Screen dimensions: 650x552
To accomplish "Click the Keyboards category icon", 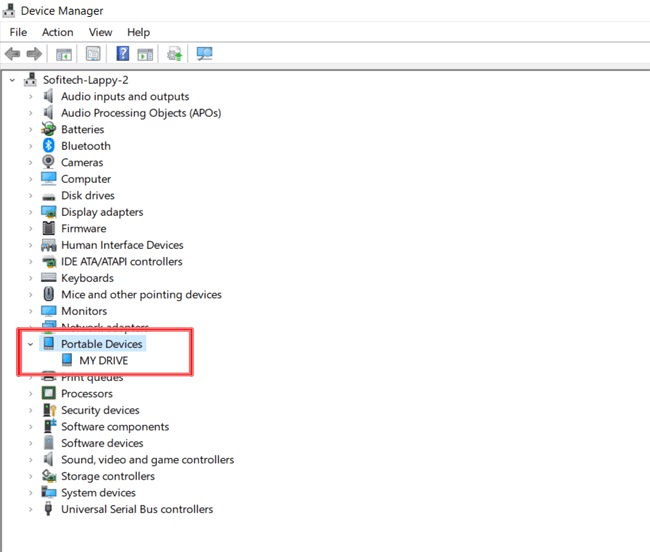I will (49, 277).
